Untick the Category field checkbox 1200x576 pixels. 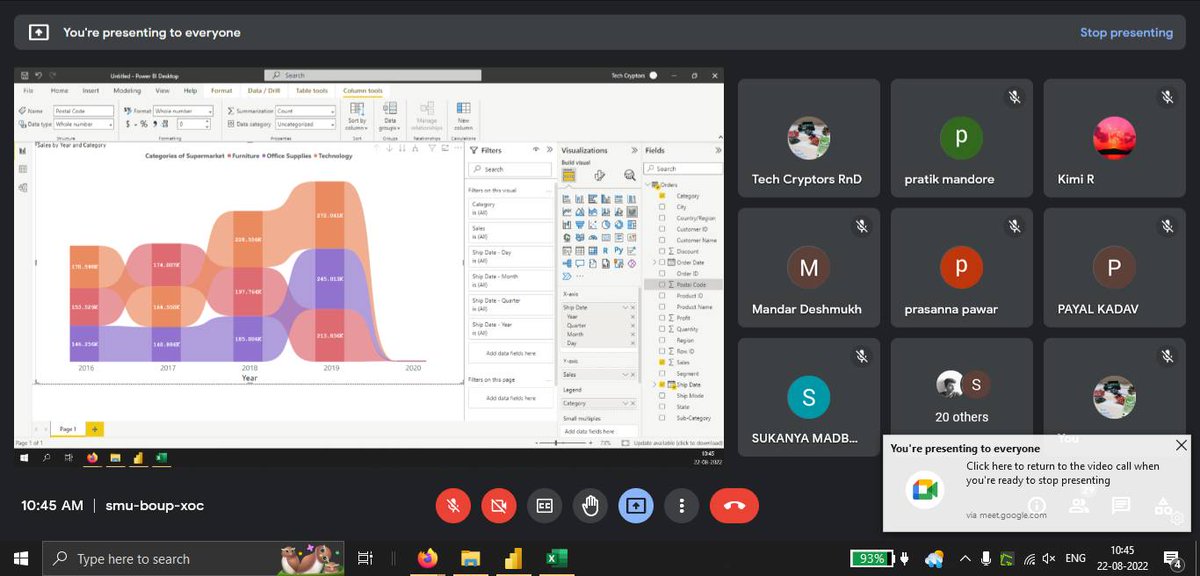(661, 196)
